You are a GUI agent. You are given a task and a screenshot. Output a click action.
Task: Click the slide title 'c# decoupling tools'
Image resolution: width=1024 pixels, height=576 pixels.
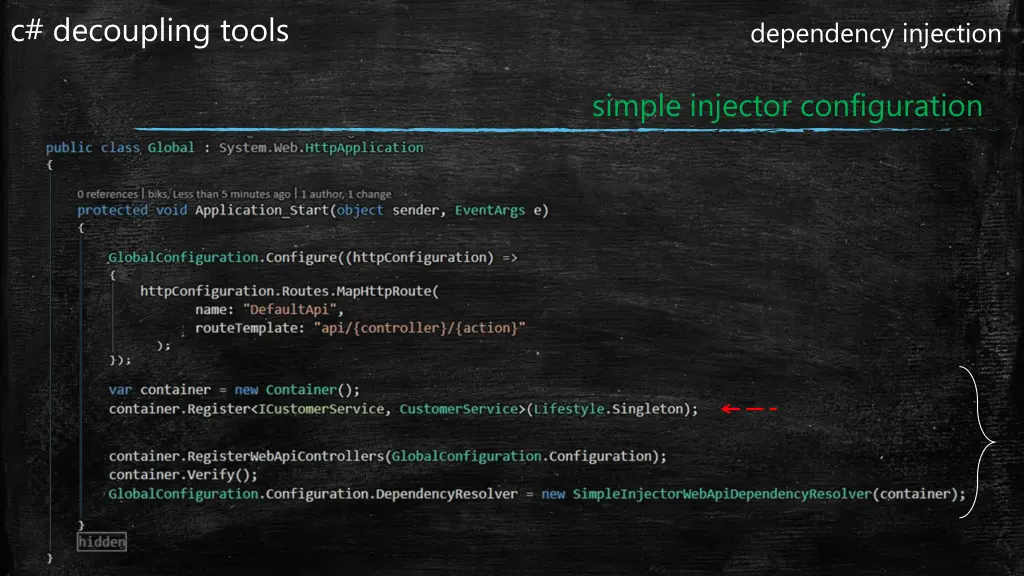(150, 31)
